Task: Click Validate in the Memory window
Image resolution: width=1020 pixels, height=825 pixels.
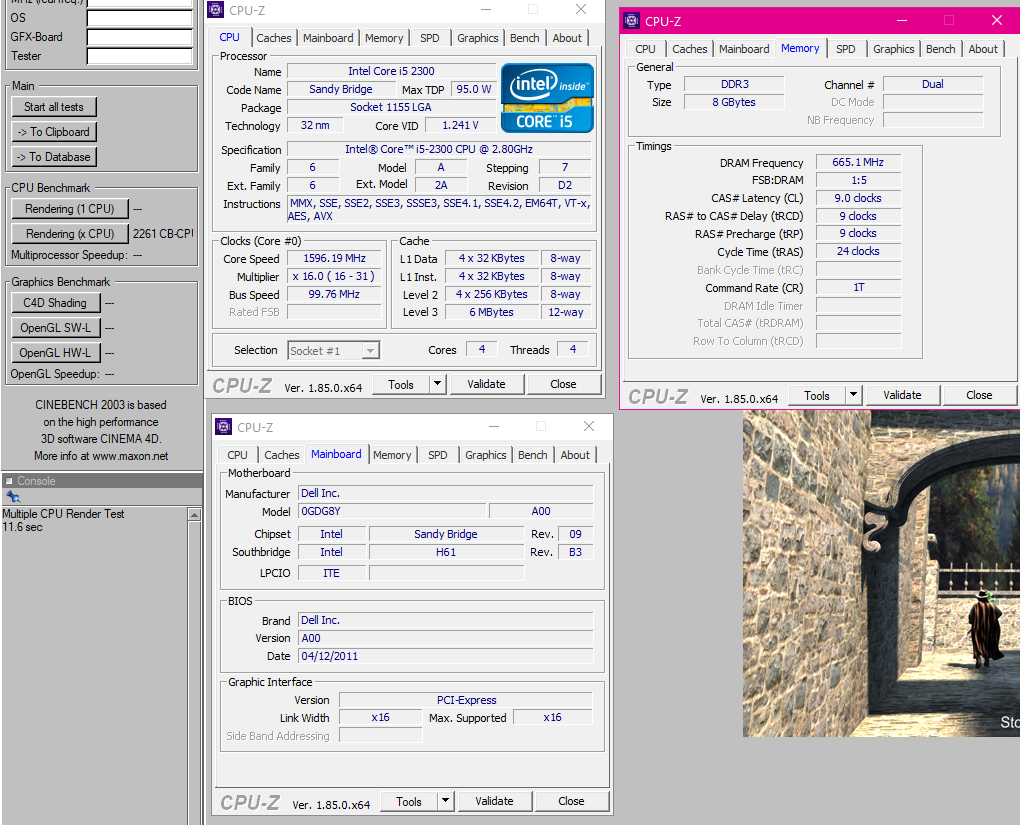Action: point(902,394)
